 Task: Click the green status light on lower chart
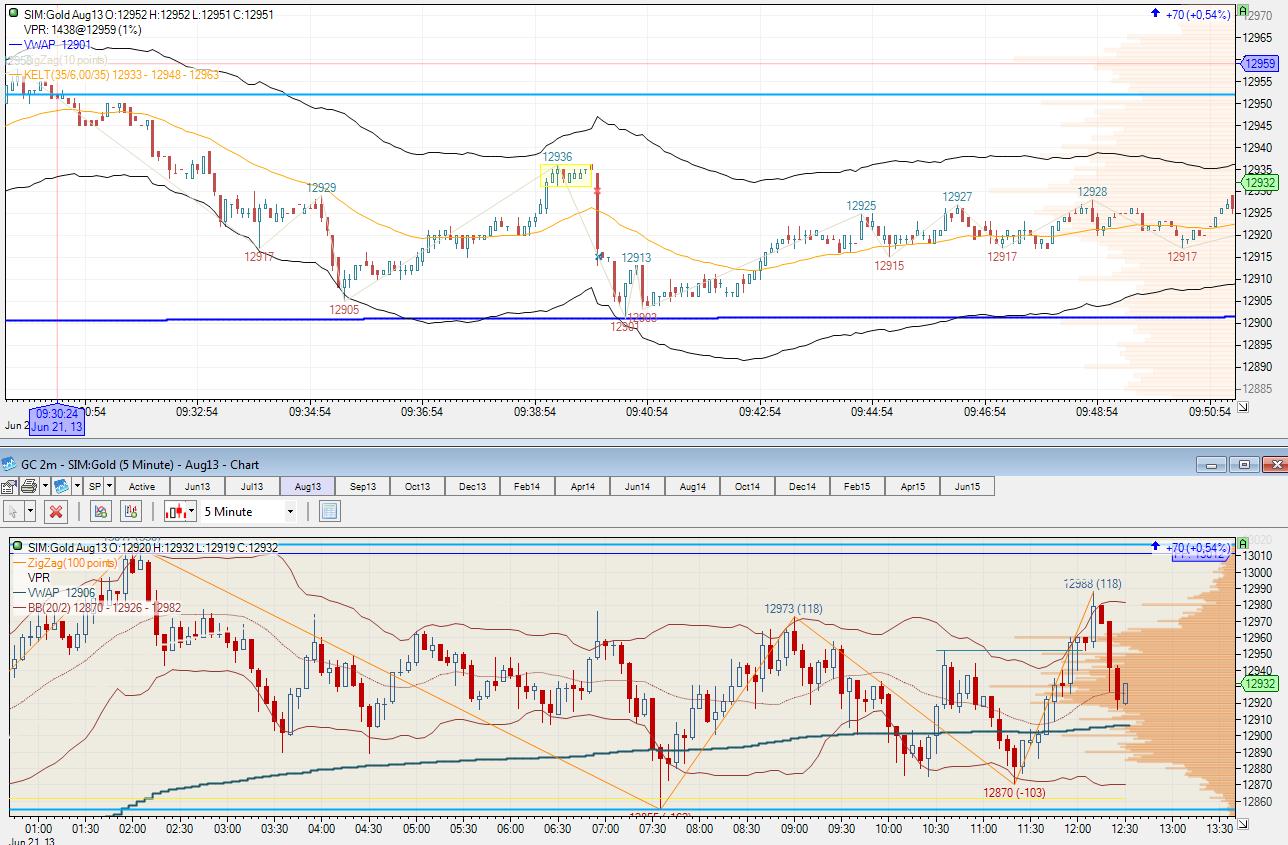click(x=17, y=546)
